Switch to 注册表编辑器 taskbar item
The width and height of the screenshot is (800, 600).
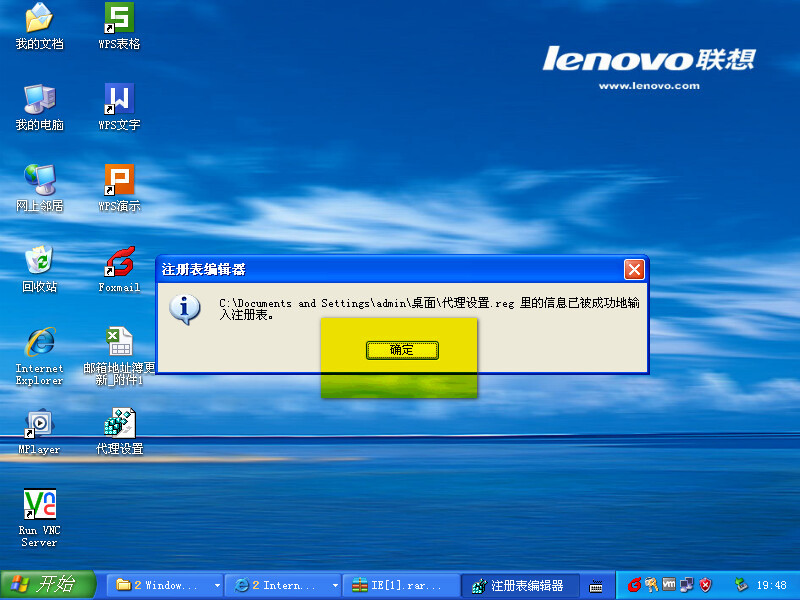pyautogui.click(x=519, y=586)
